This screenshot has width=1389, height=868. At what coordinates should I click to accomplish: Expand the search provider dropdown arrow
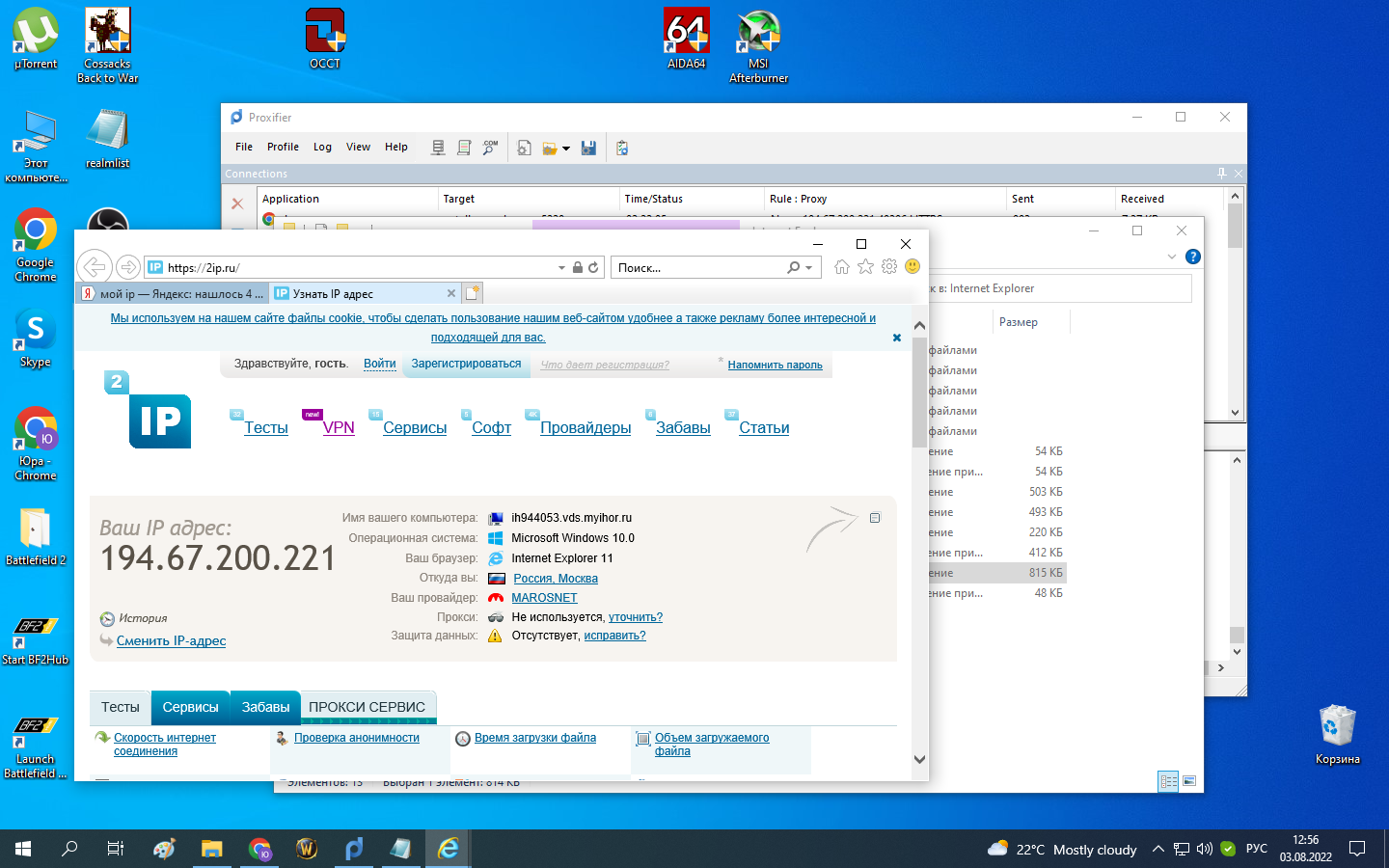(808, 268)
